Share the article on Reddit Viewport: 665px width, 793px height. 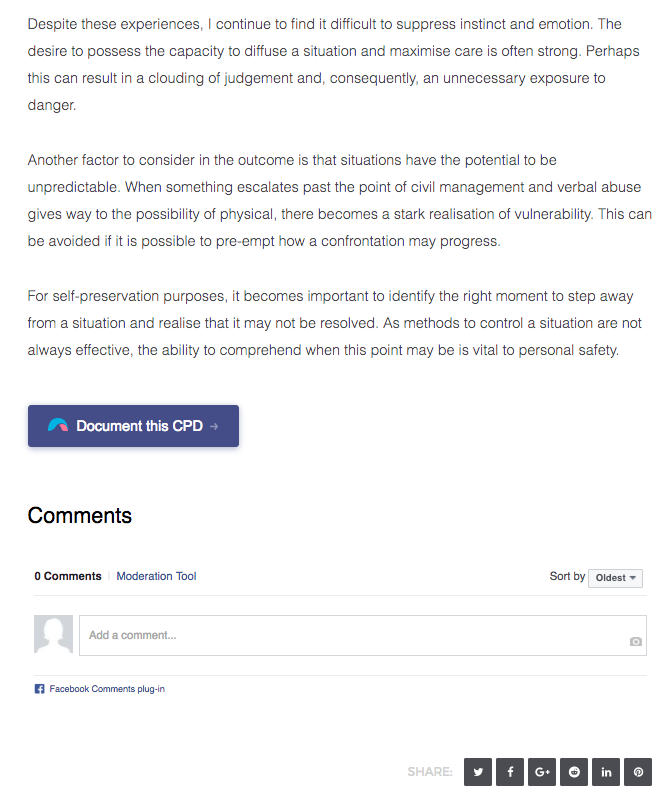click(574, 772)
